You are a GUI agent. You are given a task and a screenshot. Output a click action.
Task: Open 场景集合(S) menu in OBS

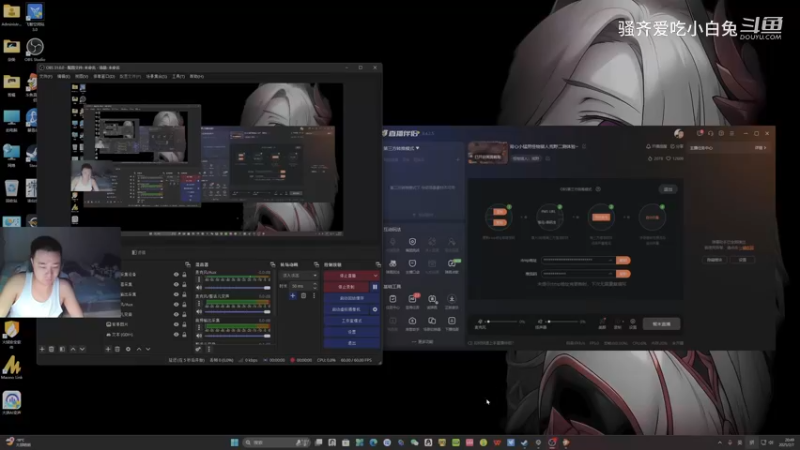(x=156, y=77)
